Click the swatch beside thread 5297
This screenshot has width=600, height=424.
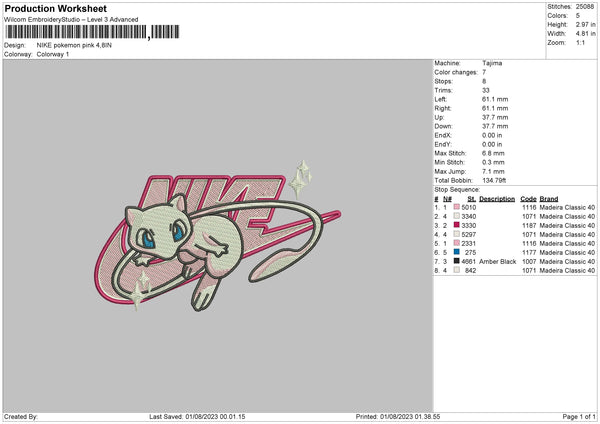coord(457,234)
